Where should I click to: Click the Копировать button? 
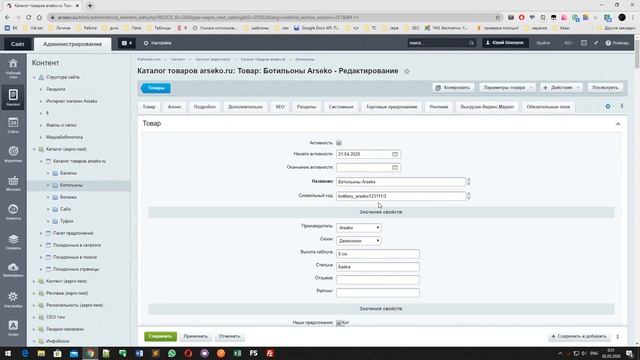[x=453, y=87]
